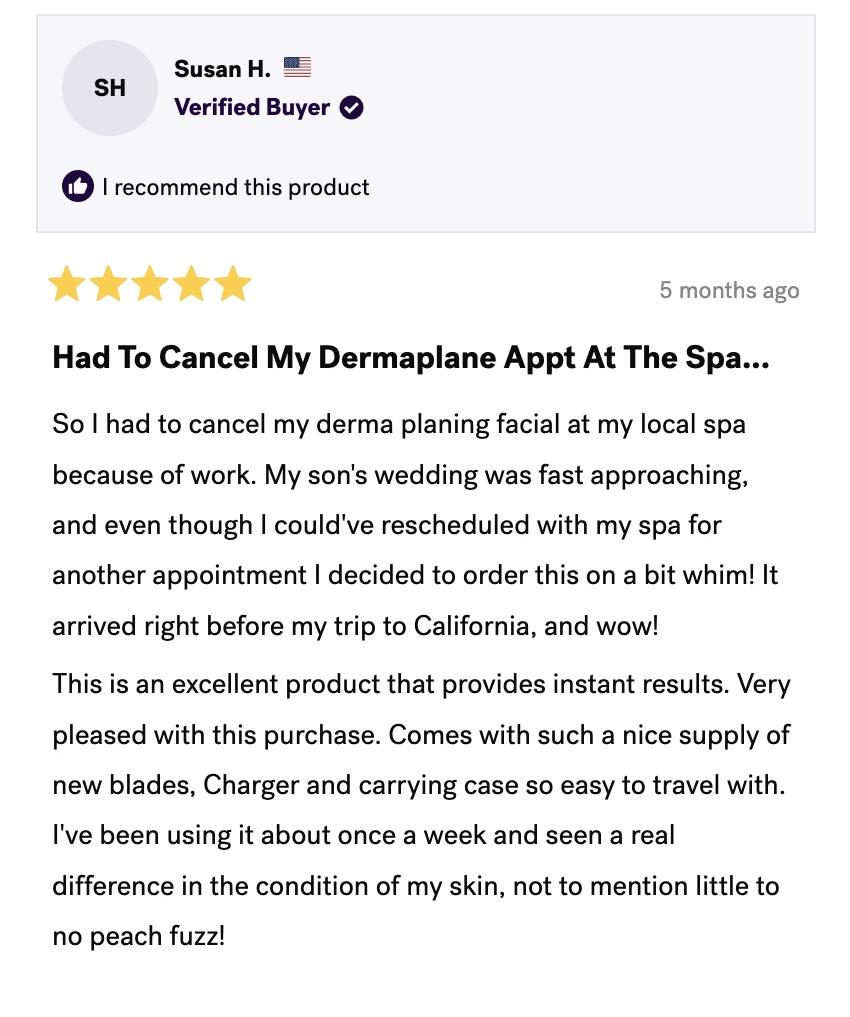
Task: Click the reviewer name Susan H.
Action: 222,68
